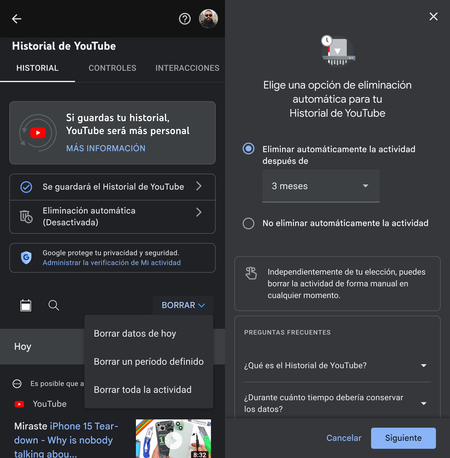The image size is (450, 458).
Task: Click the 'PREGUNTAS FRECUENTES' heading
Action: tap(287, 333)
